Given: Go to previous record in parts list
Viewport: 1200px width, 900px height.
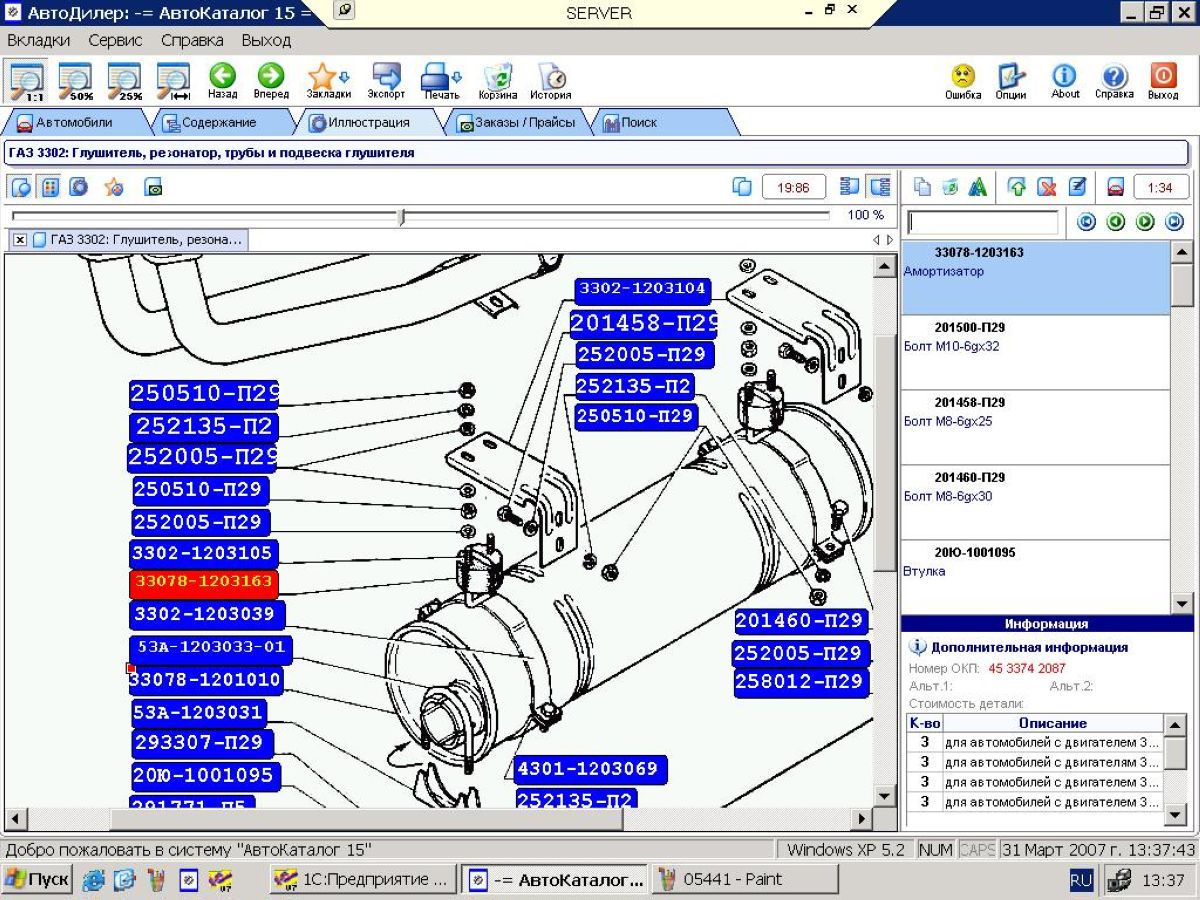Looking at the screenshot, I should [1116, 222].
